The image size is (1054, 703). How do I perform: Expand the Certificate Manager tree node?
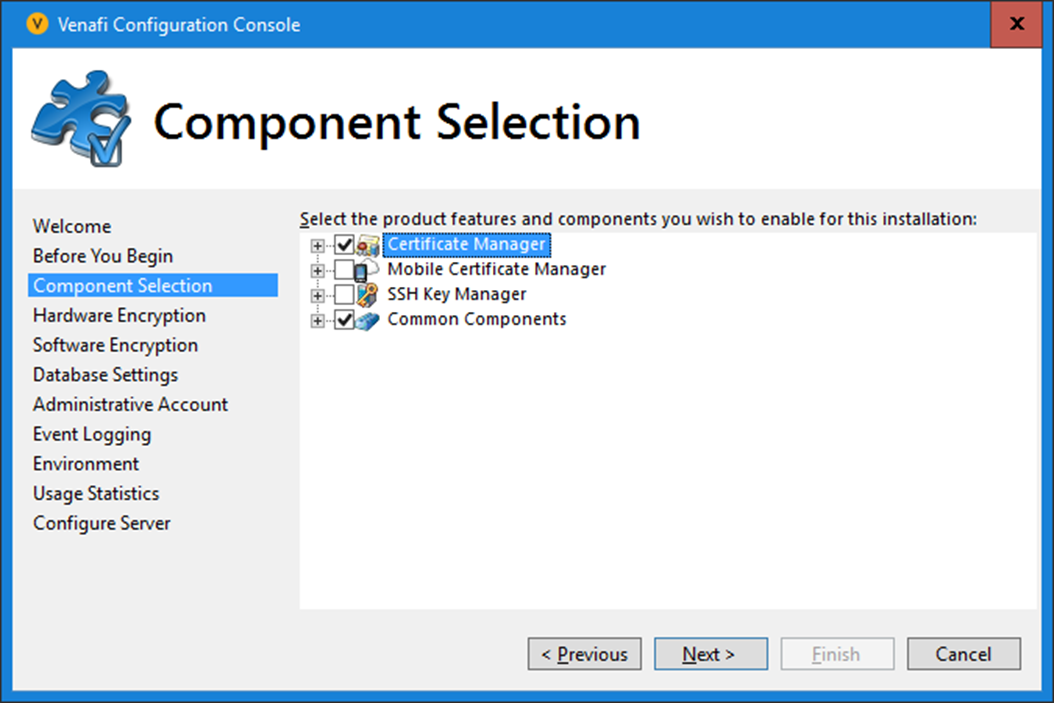(x=318, y=245)
